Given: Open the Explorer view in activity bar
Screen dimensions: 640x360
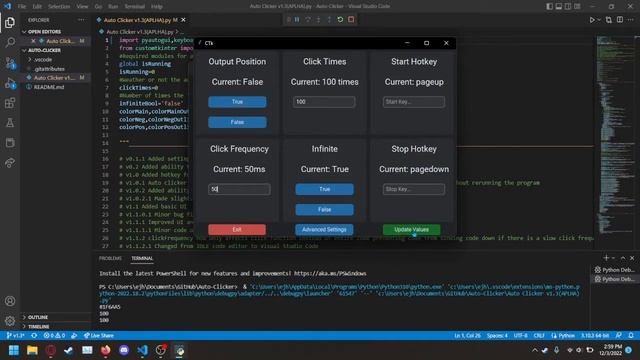Looking at the screenshot, I should click(x=10, y=22).
